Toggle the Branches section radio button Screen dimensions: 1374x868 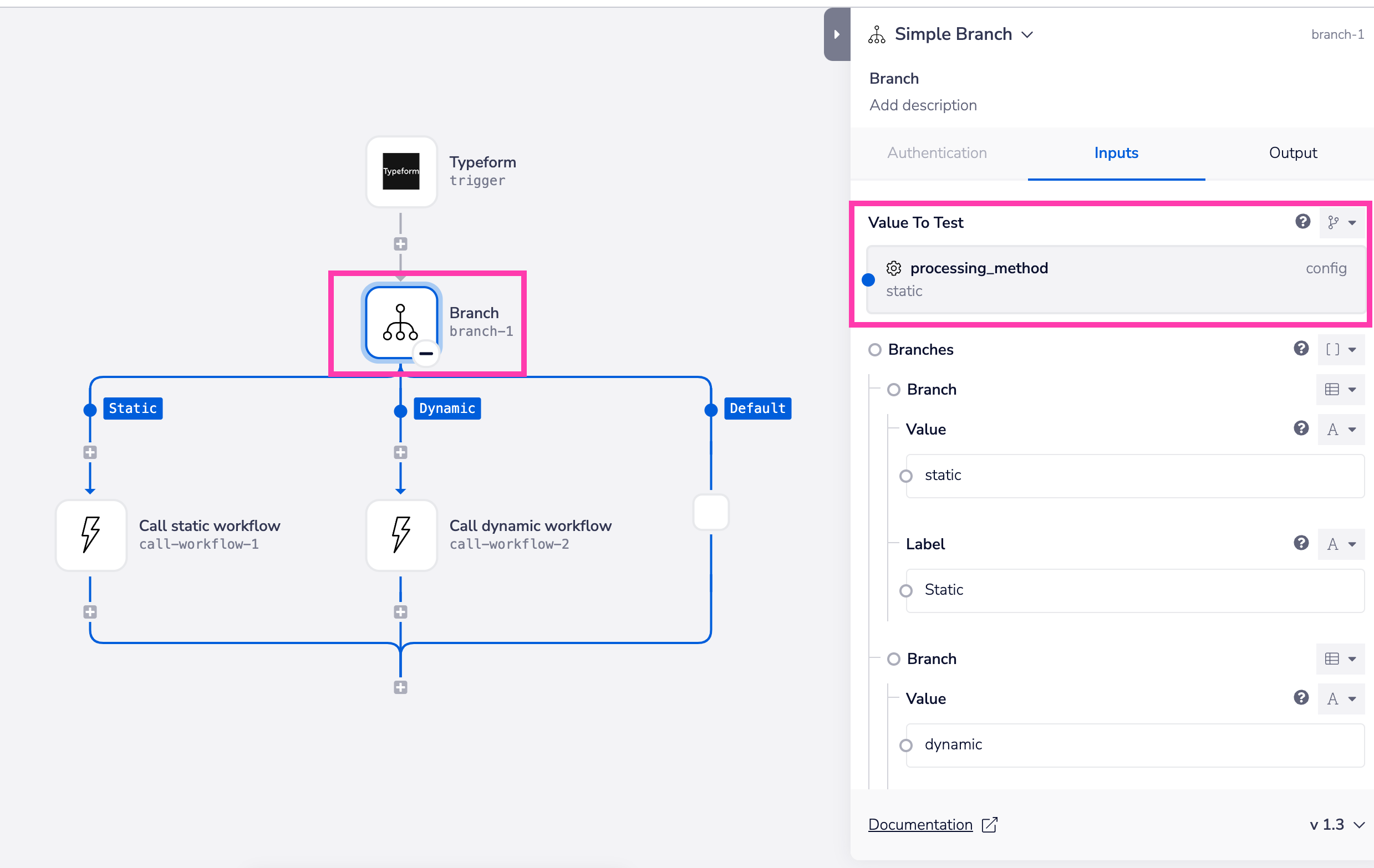[873, 349]
